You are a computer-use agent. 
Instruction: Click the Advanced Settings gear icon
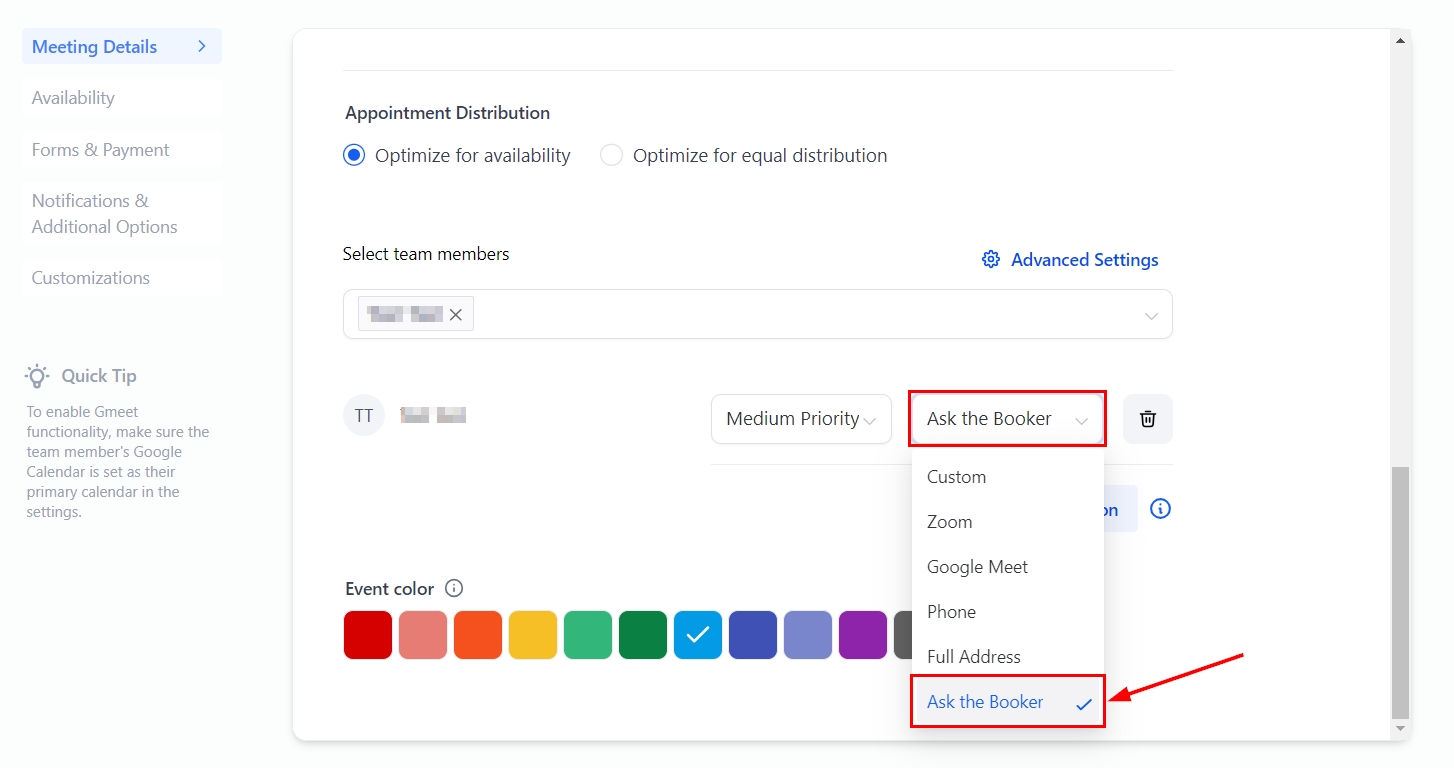click(x=990, y=260)
